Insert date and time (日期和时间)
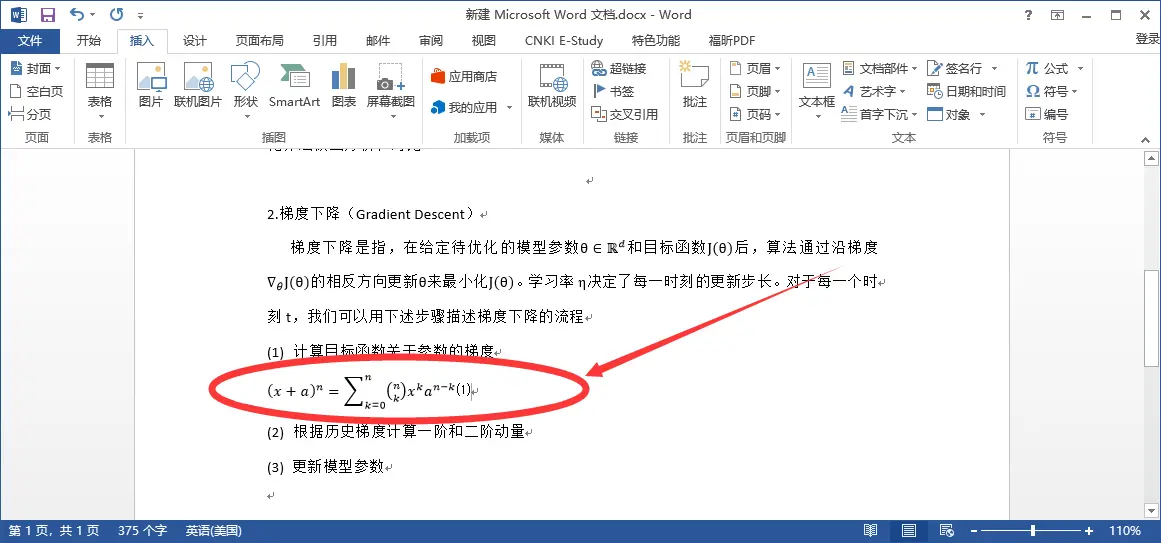Screen dimensions: 1161x543 (966, 91)
